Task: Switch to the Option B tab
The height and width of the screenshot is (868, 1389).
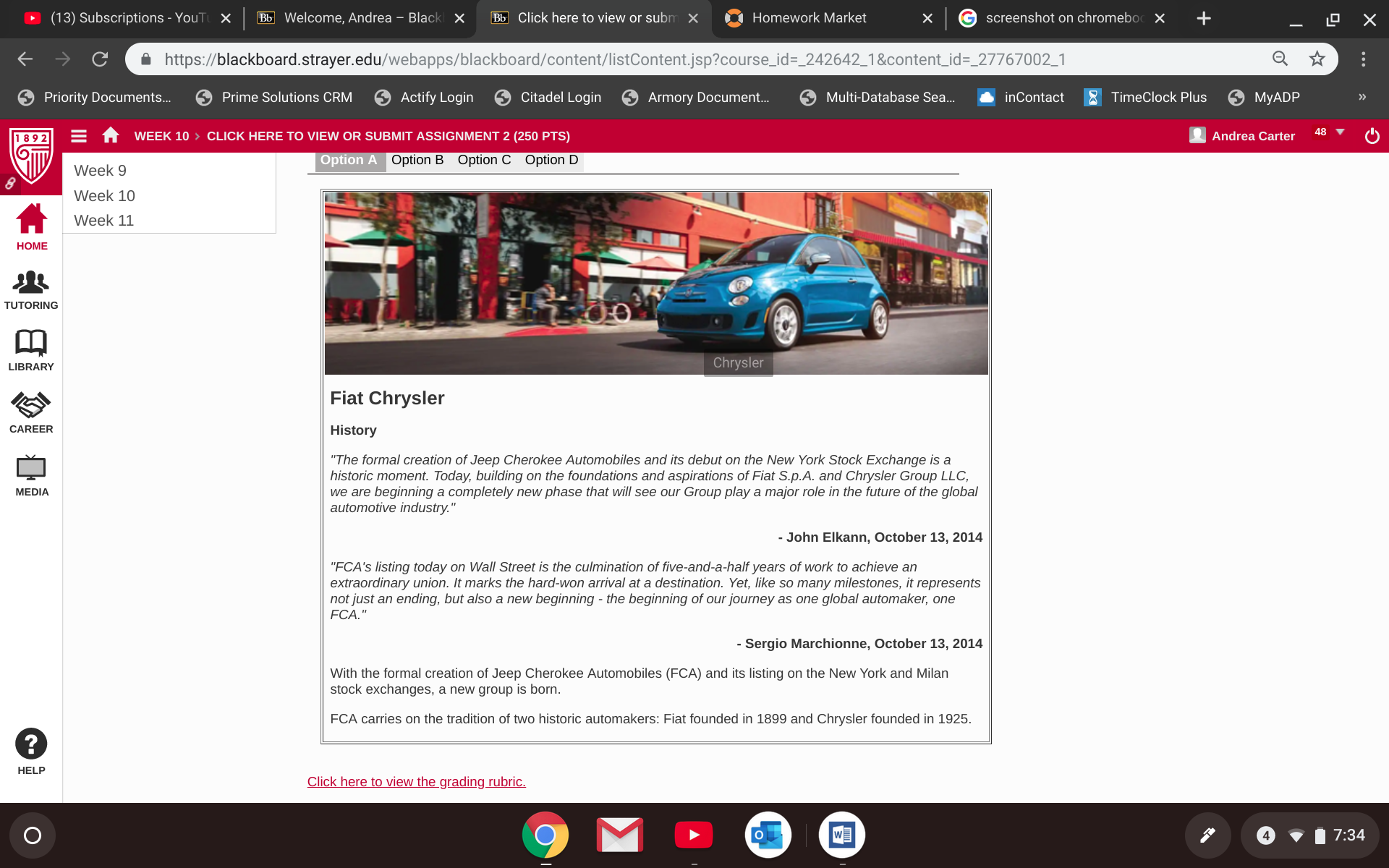Action: pyautogui.click(x=417, y=160)
